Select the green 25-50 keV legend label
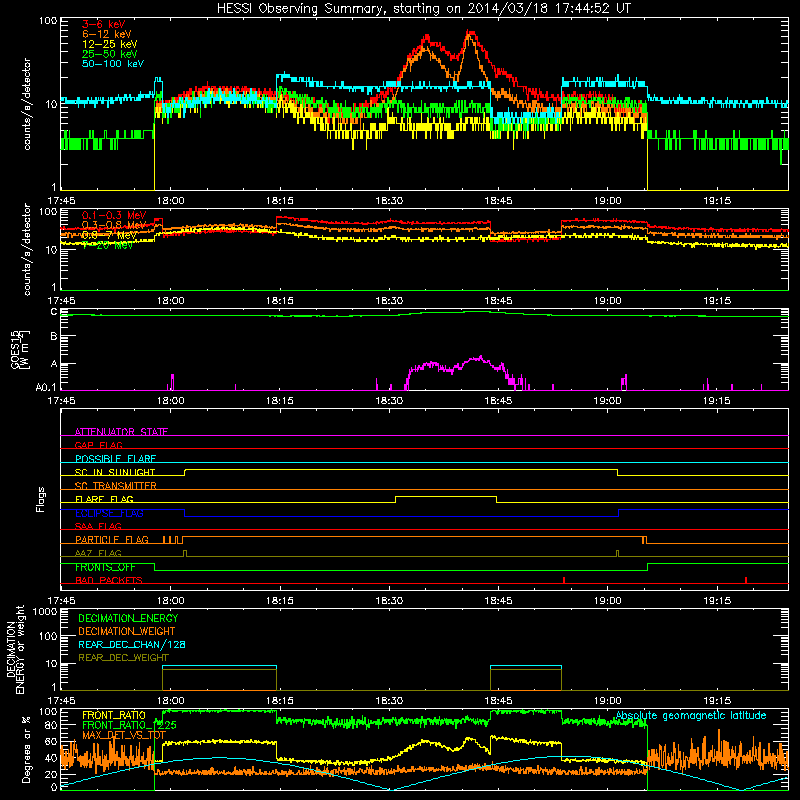The image size is (800, 800). point(110,54)
